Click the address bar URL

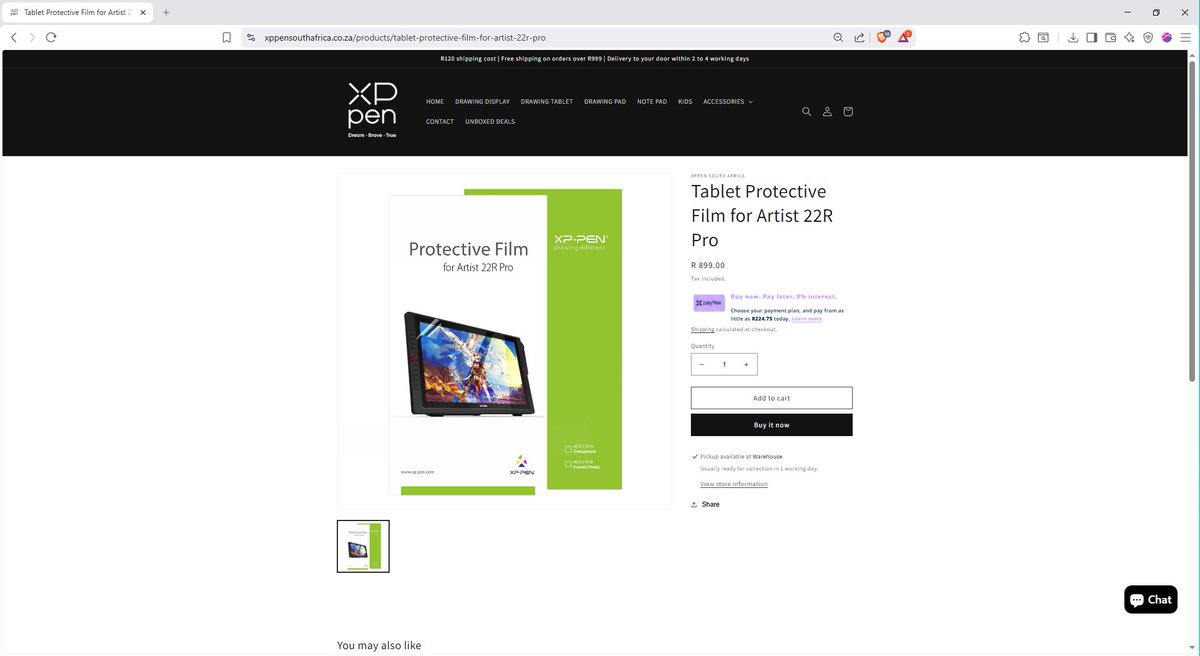[405, 37]
